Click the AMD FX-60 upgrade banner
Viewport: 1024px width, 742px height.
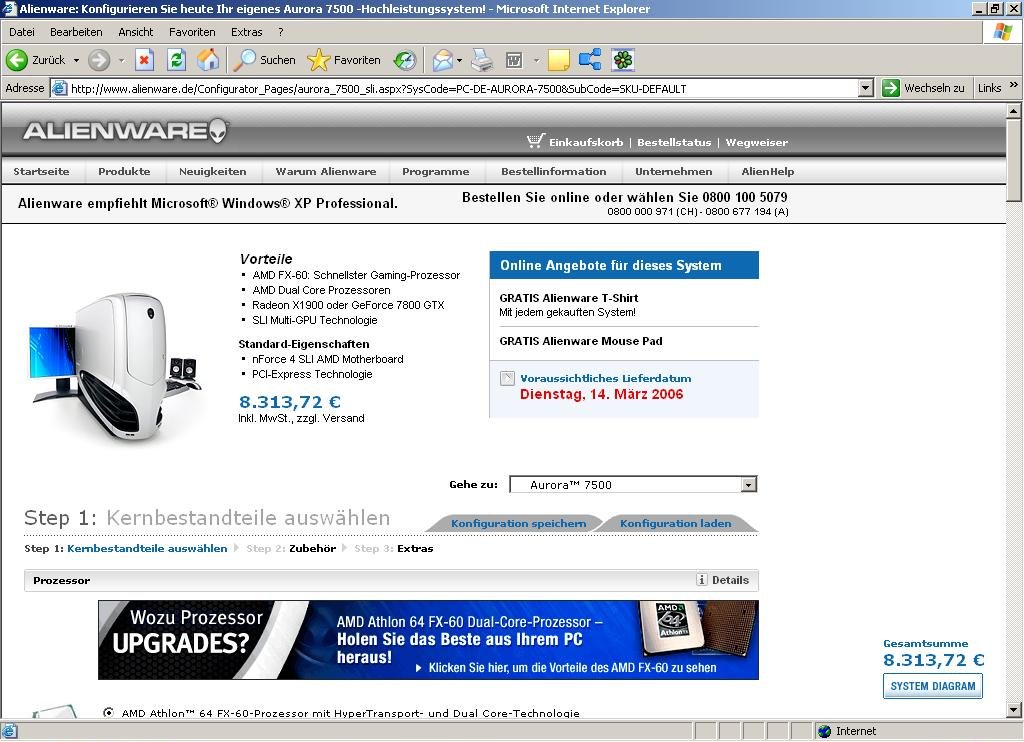click(428, 640)
